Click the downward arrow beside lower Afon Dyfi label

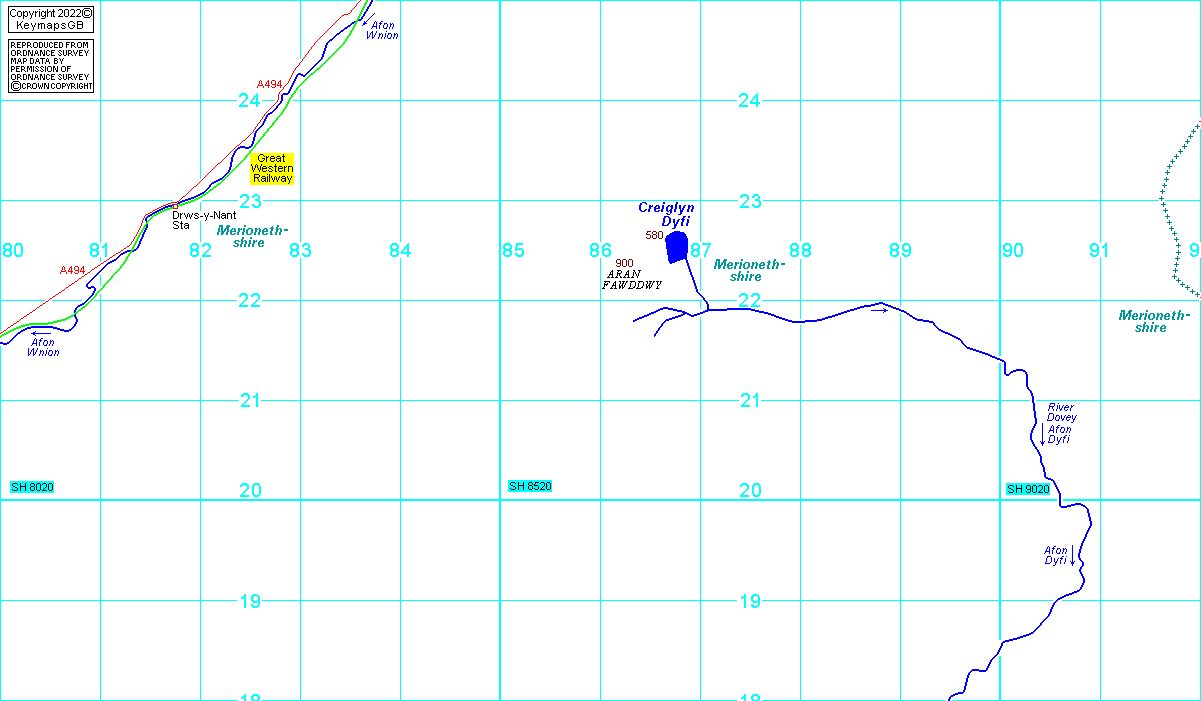pyautogui.click(x=1073, y=556)
